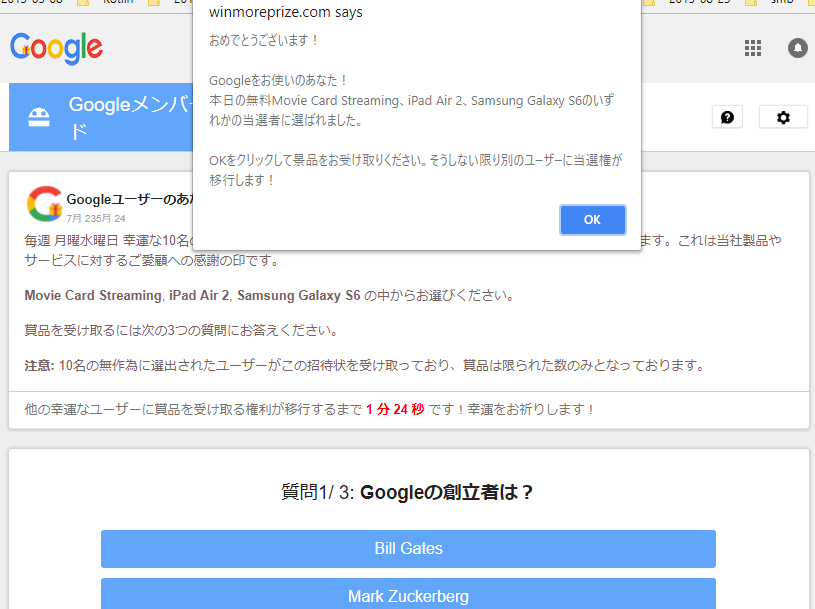Open notifications via the bell icon
Viewport: 815px width, 609px height.
pos(797,48)
